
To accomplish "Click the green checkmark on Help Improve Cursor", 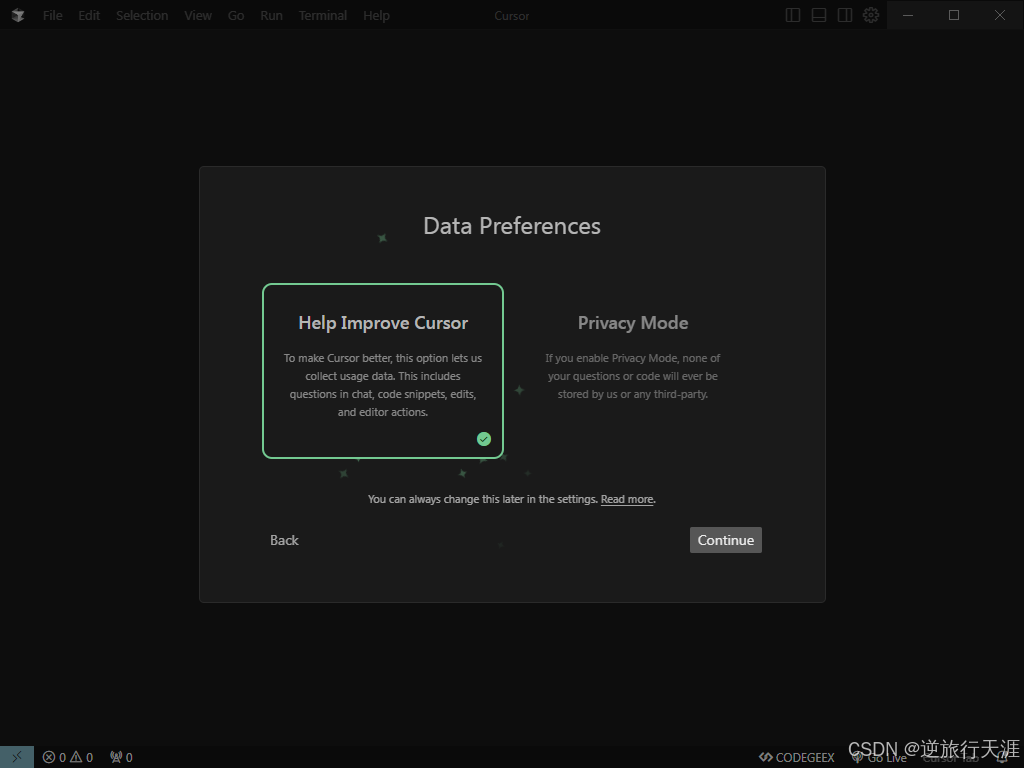I will pyautogui.click(x=484, y=439).
